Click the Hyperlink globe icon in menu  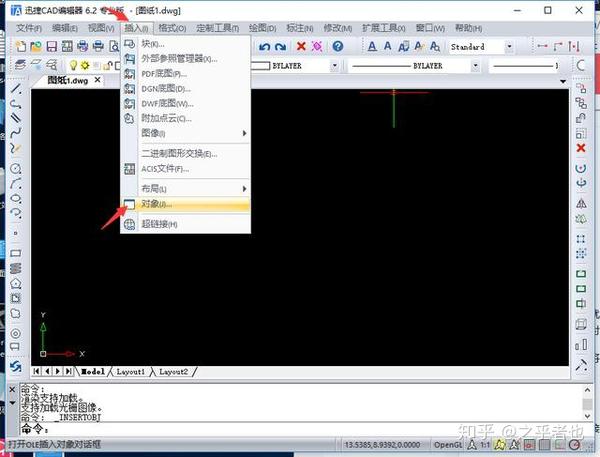(x=129, y=224)
